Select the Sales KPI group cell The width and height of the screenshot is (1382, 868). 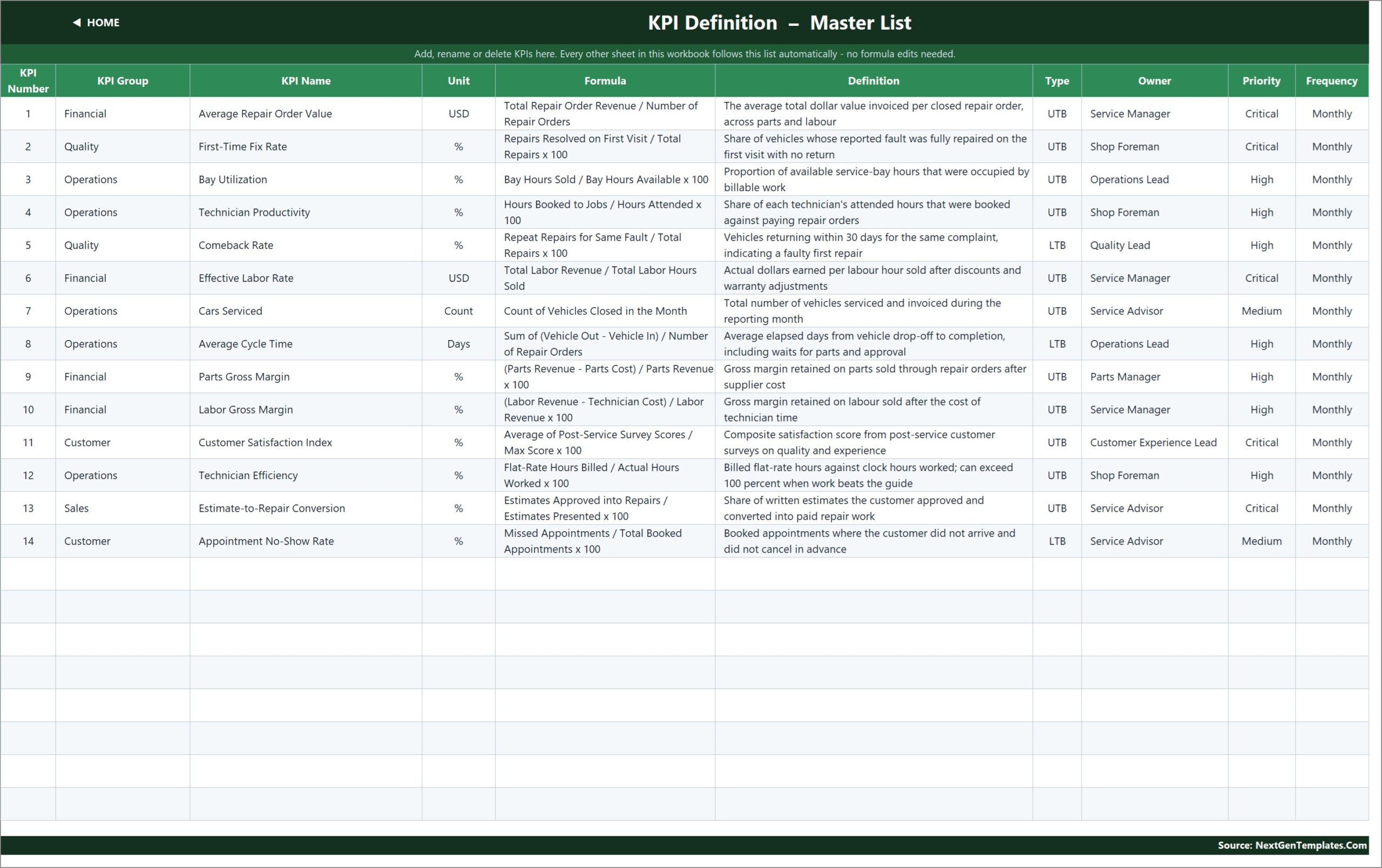[x=123, y=508]
